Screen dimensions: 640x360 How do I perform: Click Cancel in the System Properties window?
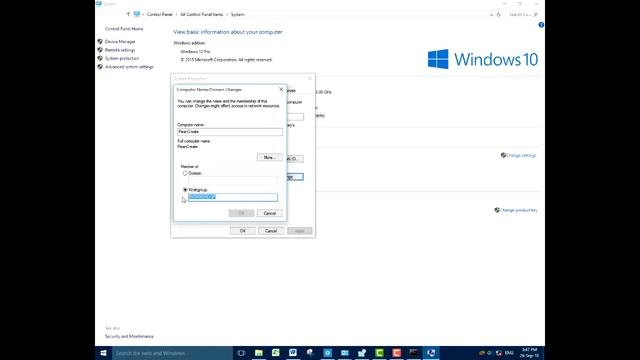point(271,231)
